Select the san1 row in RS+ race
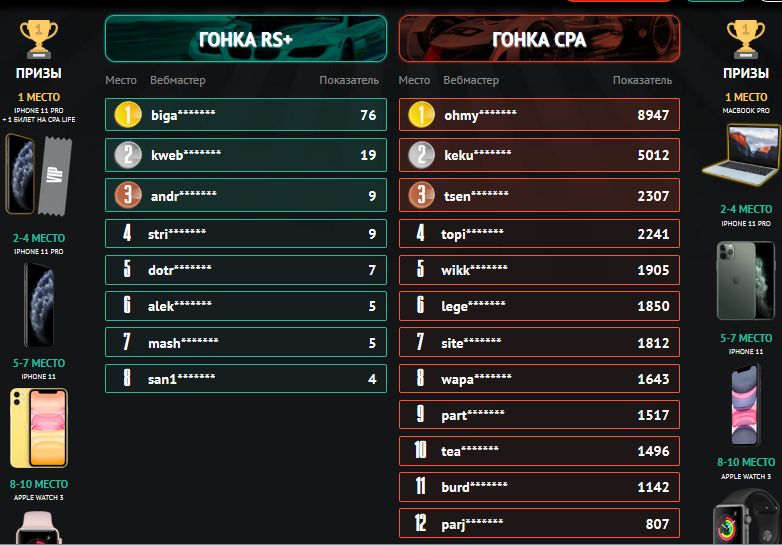The width and height of the screenshot is (782, 545). pos(246,378)
